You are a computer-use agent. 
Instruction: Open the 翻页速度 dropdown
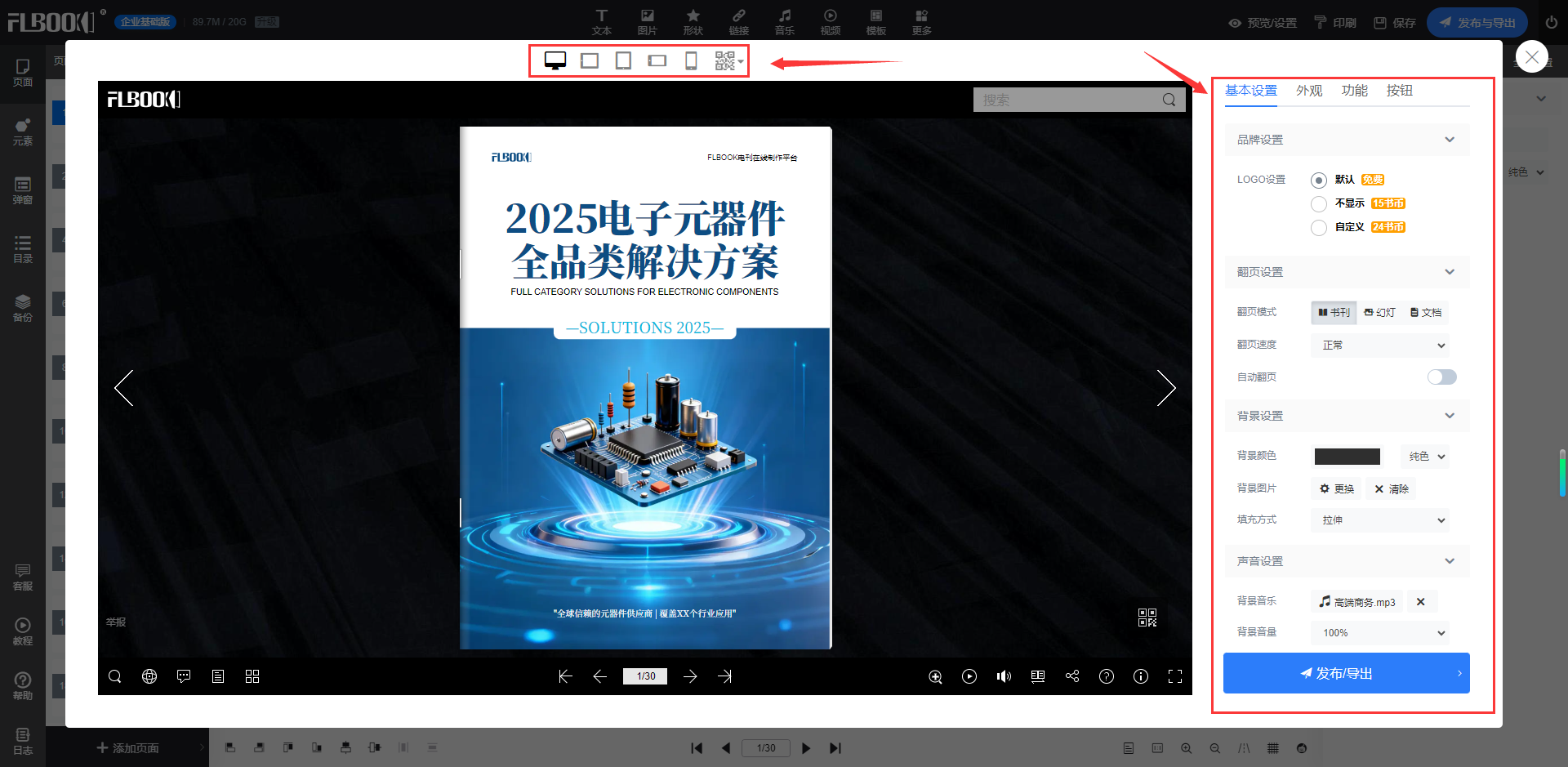coord(1380,346)
